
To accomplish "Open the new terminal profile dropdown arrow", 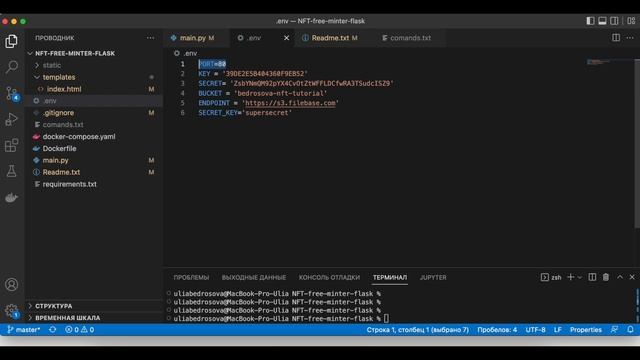I will point(580,278).
